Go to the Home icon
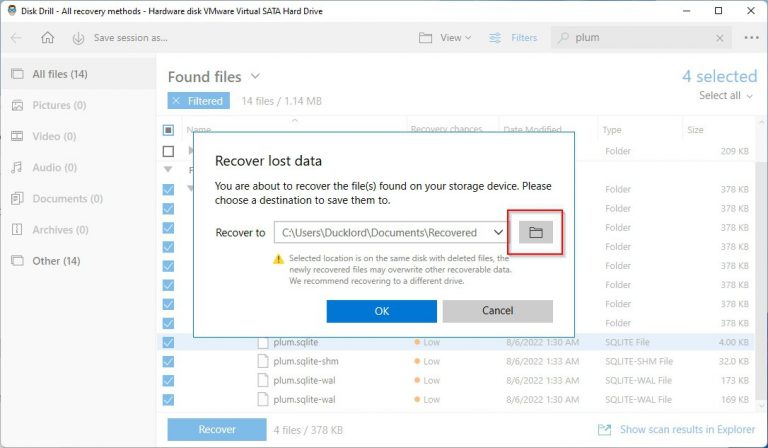Viewport: 768px width, 448px height. pyautogui.click(x=48, y=38)
